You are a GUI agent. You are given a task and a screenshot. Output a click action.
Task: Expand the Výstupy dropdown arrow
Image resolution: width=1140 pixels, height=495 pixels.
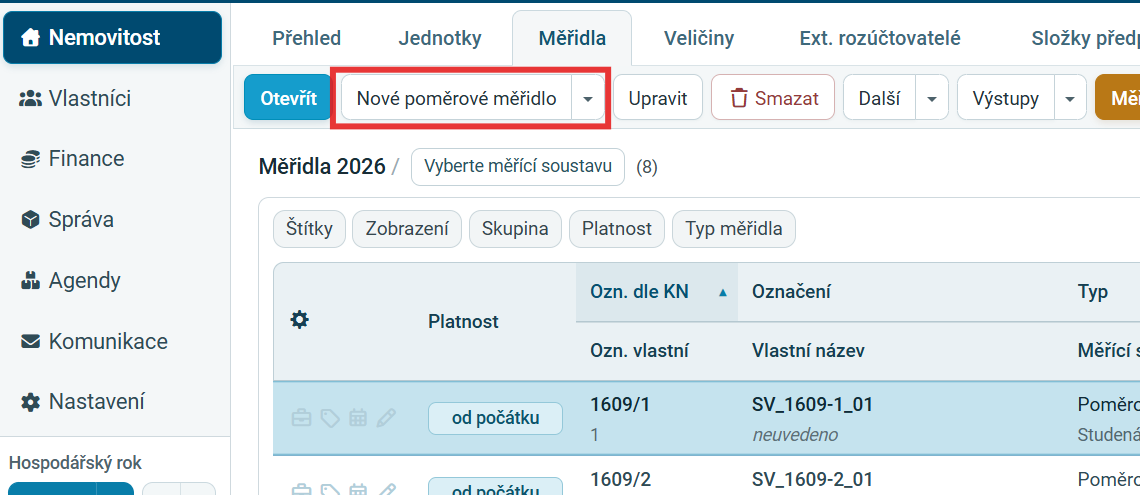click(x=1070, y=98)
